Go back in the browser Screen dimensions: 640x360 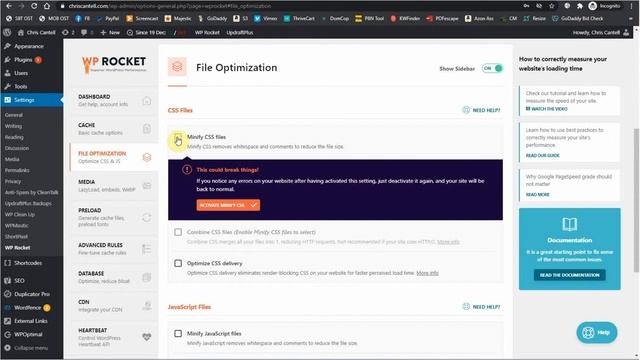(x=9, y=6)
